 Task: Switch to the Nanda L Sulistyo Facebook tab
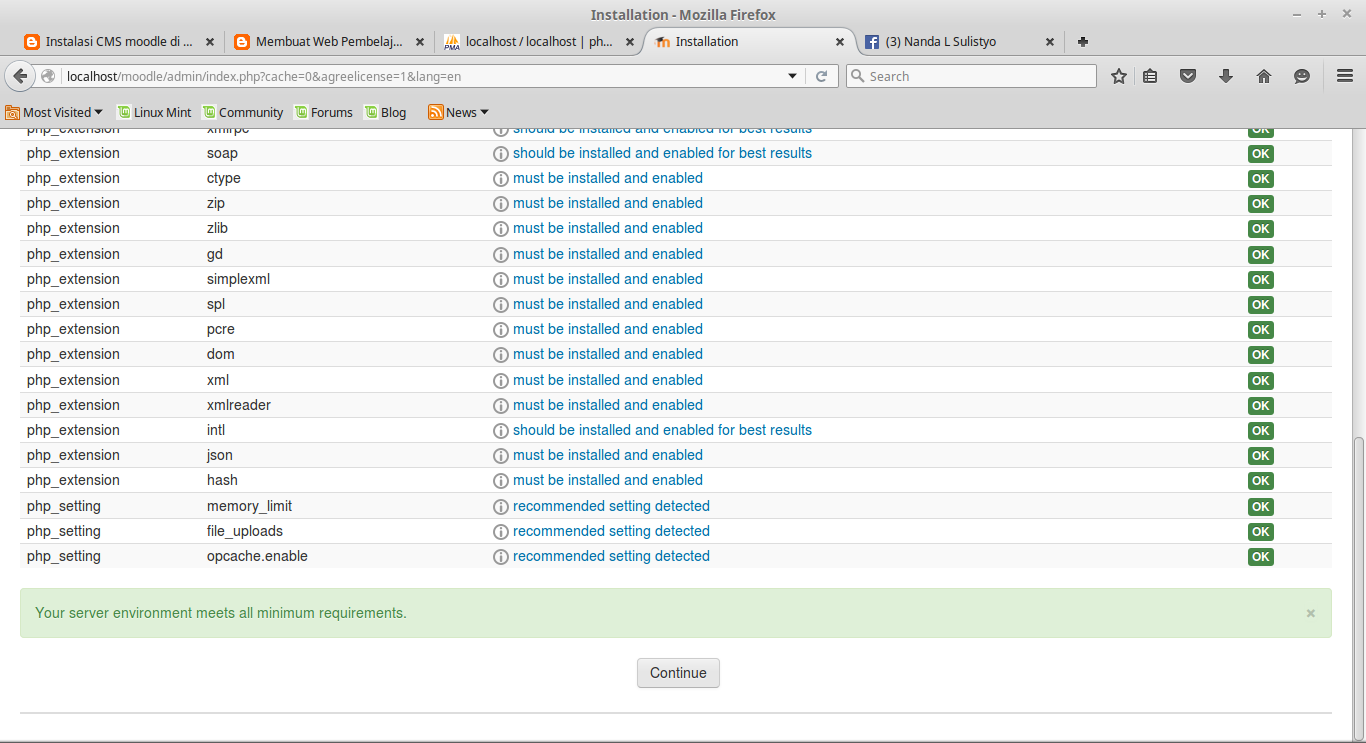(x=940, y=41)
